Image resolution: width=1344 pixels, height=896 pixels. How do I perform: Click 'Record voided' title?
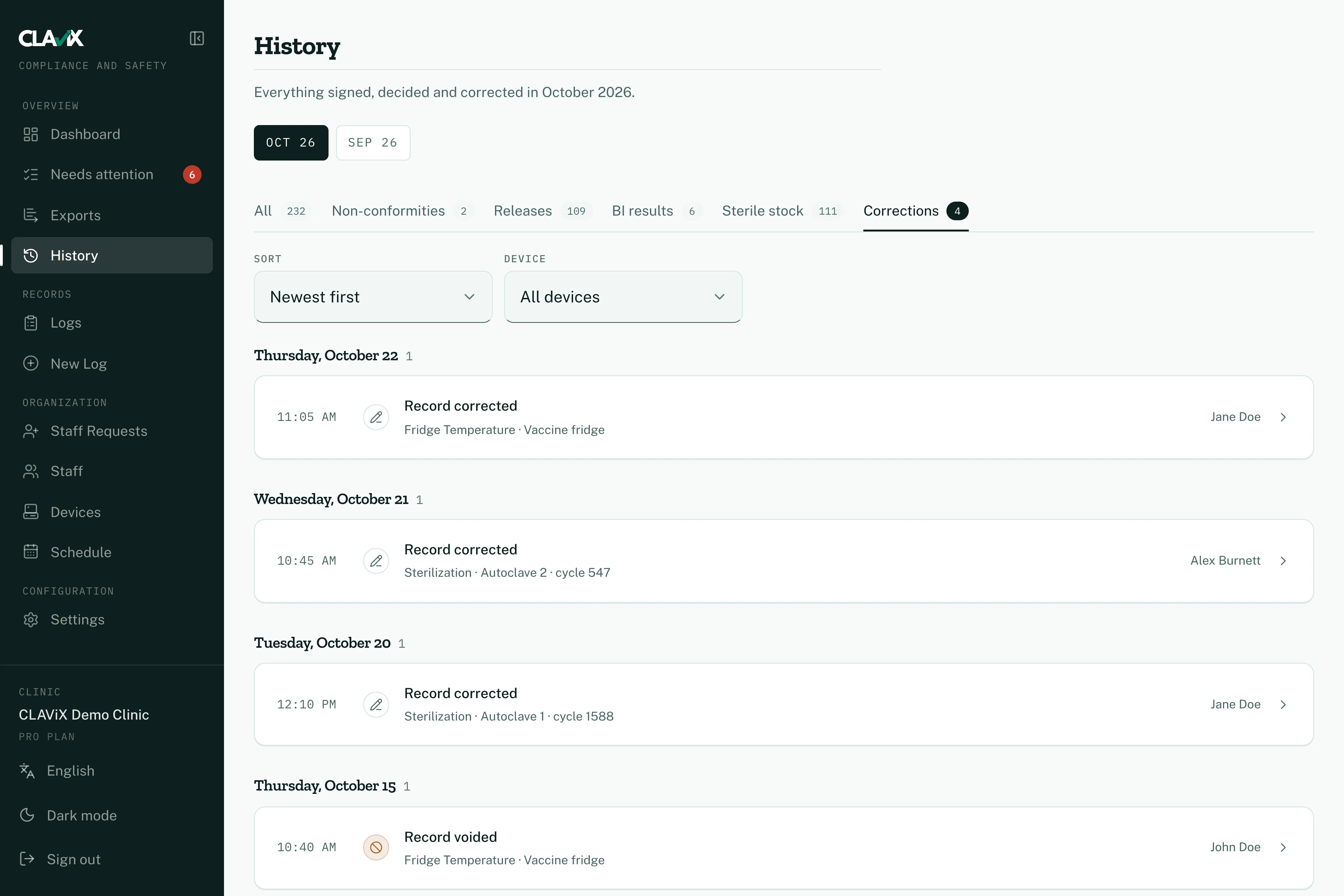[x=450, y=837]
